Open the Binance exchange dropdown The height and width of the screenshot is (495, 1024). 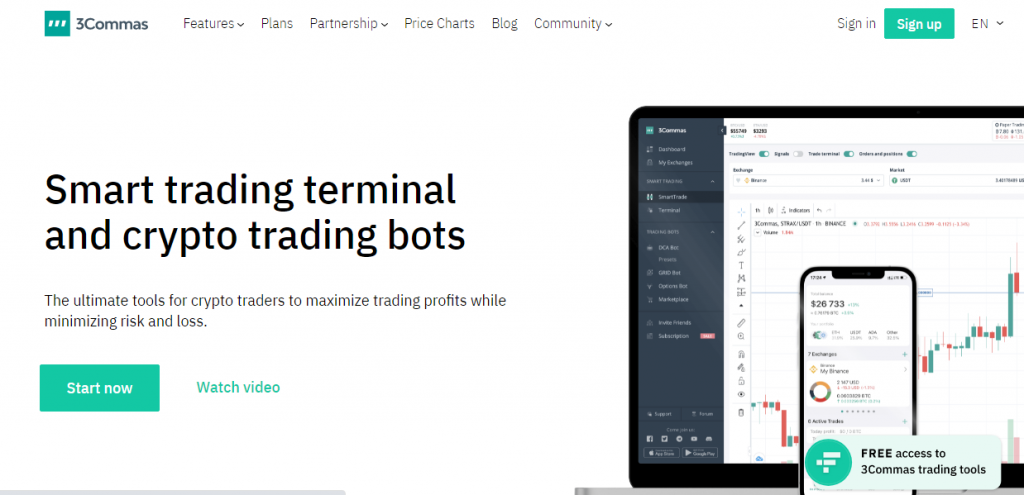809,180
